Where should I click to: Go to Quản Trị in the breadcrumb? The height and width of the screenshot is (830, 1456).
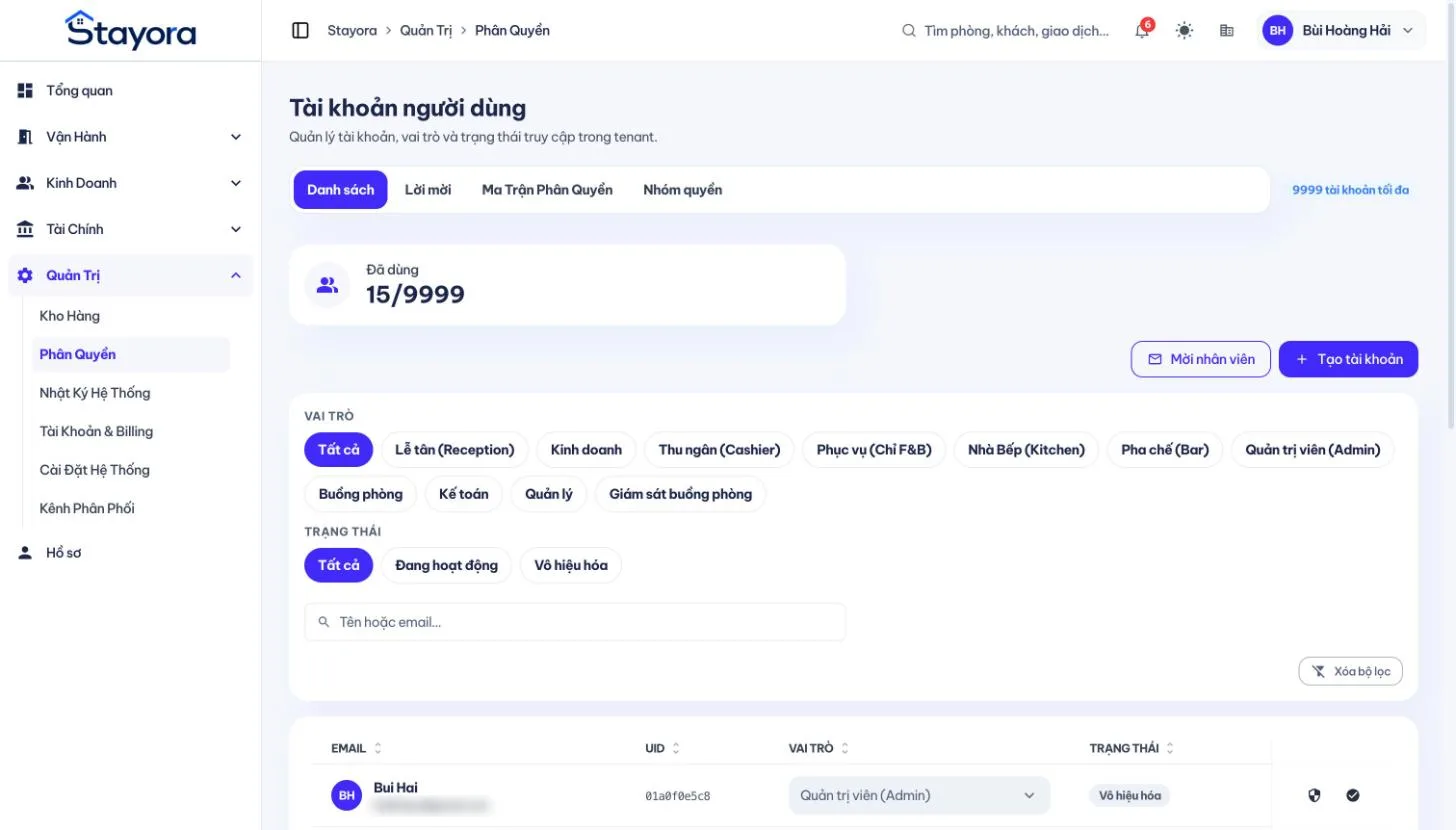pyautogui.click(x=426, y=31)
